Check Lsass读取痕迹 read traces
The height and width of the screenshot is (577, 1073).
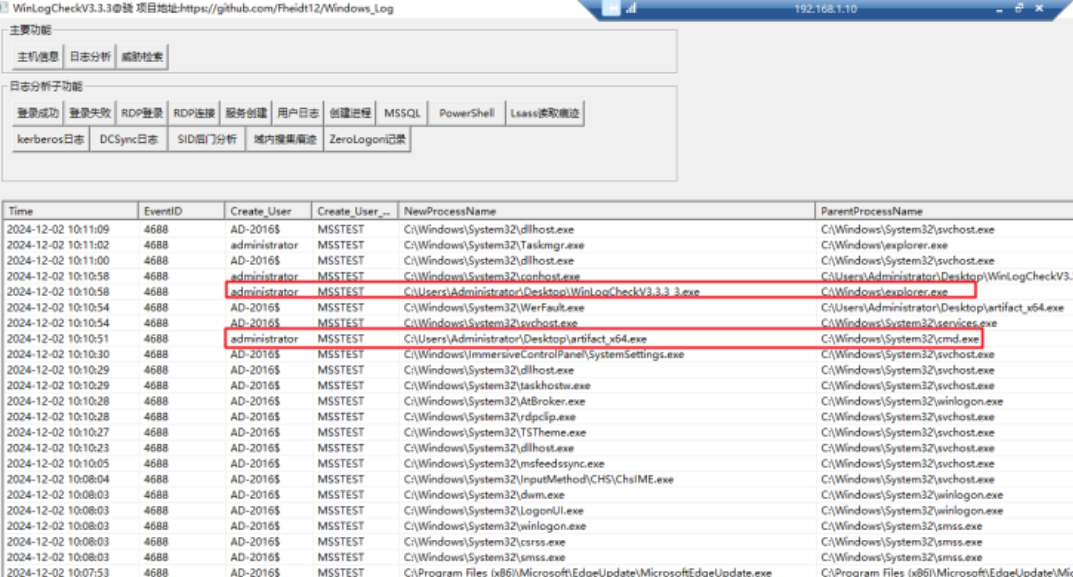545,113
